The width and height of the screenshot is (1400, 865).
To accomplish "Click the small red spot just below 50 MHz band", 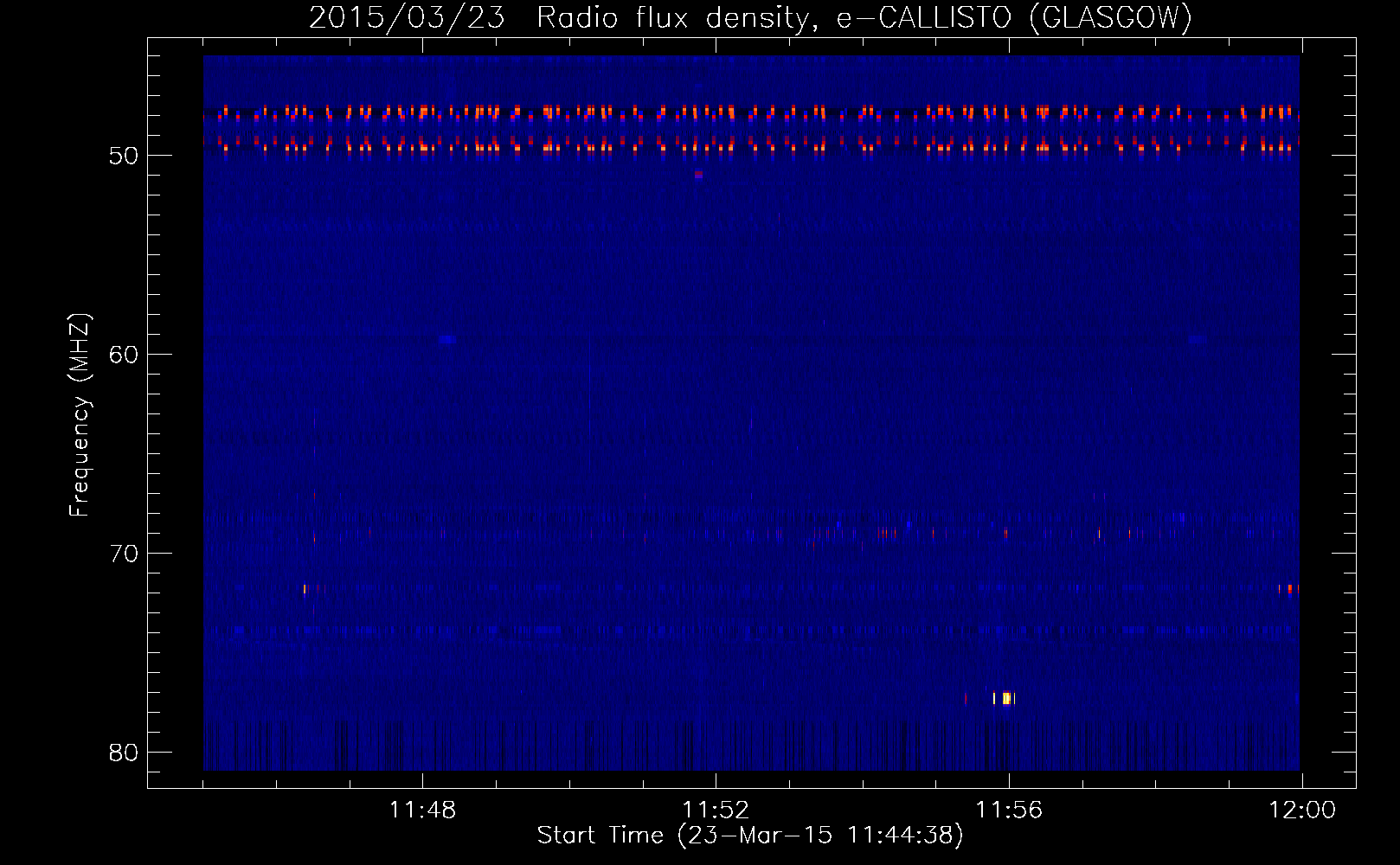I will [698, 175].
